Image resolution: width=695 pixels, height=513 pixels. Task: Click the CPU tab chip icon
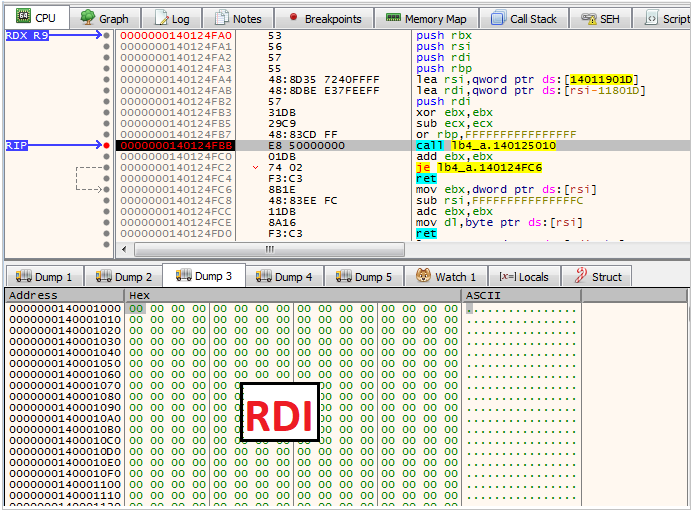(x=23, y=16)
